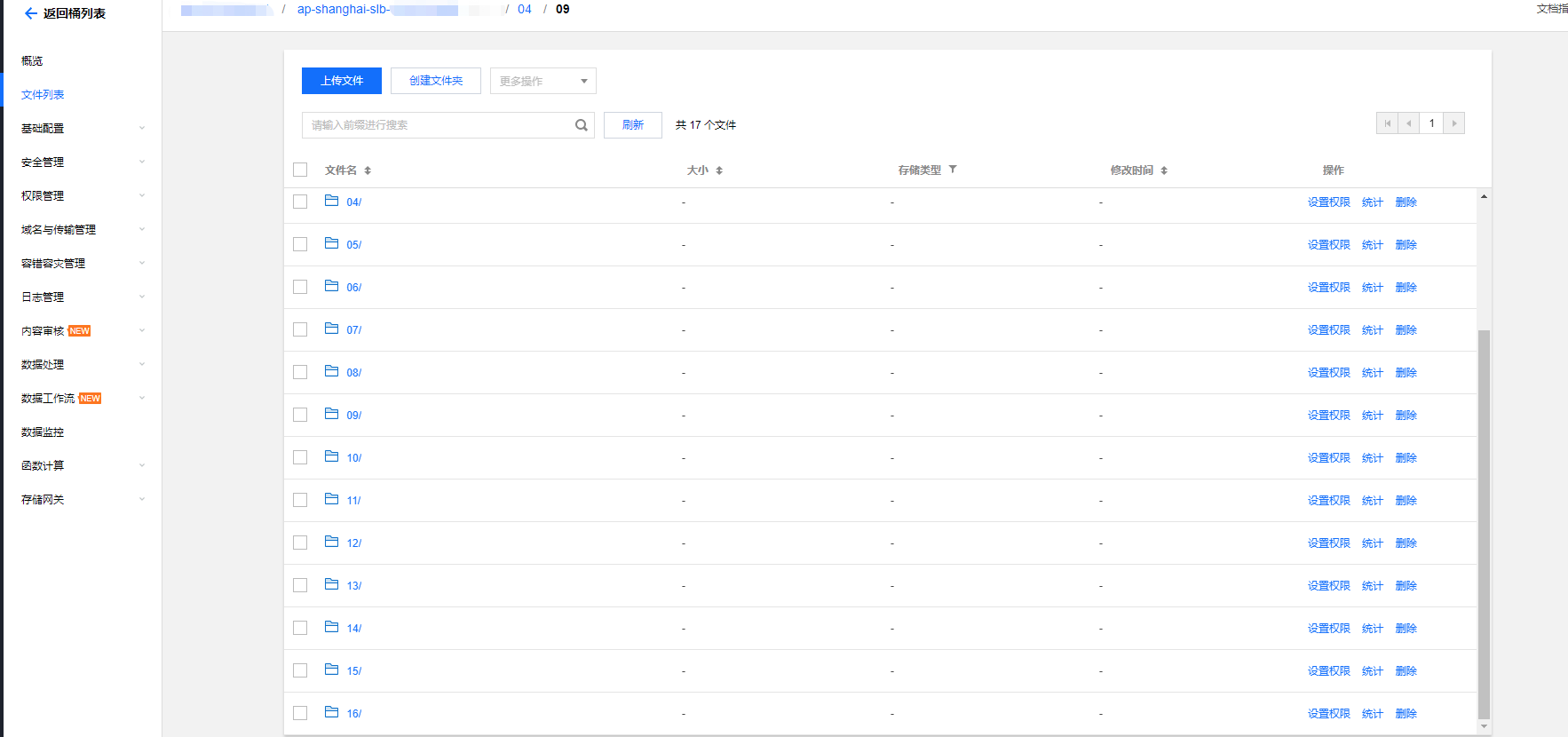Expand 基础配置 sidebar section
Image resolution: width=1568 pixels, height=737 pixels.
(x=142, y=129)
